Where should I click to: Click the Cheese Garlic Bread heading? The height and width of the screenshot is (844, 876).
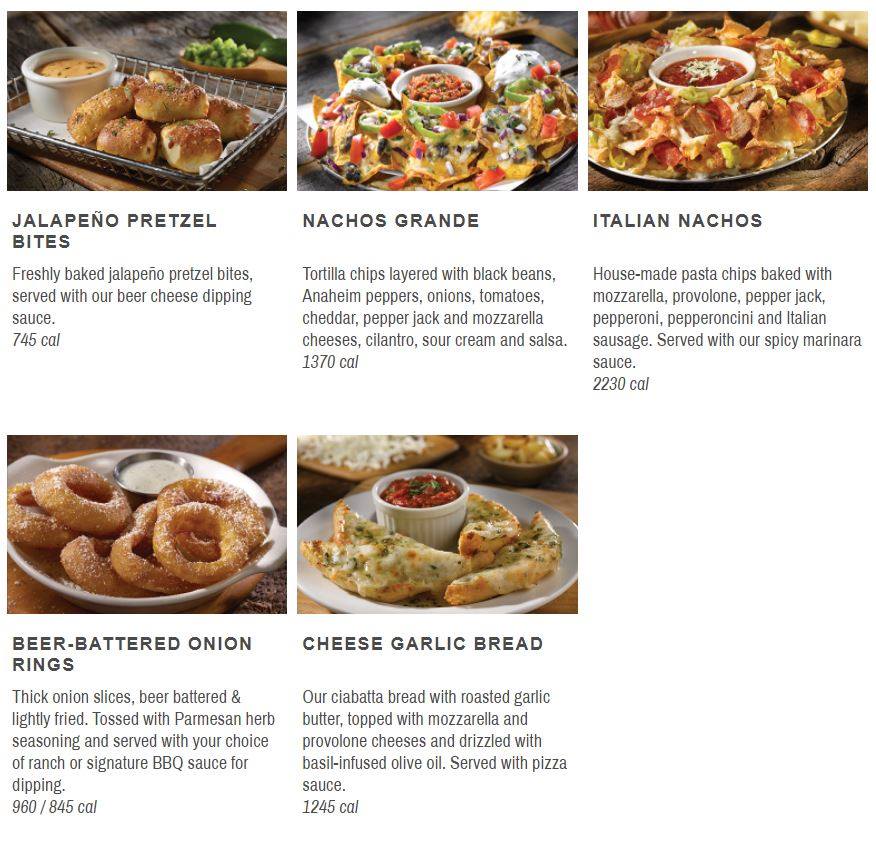pyautogui.click(x=423, y=643)
